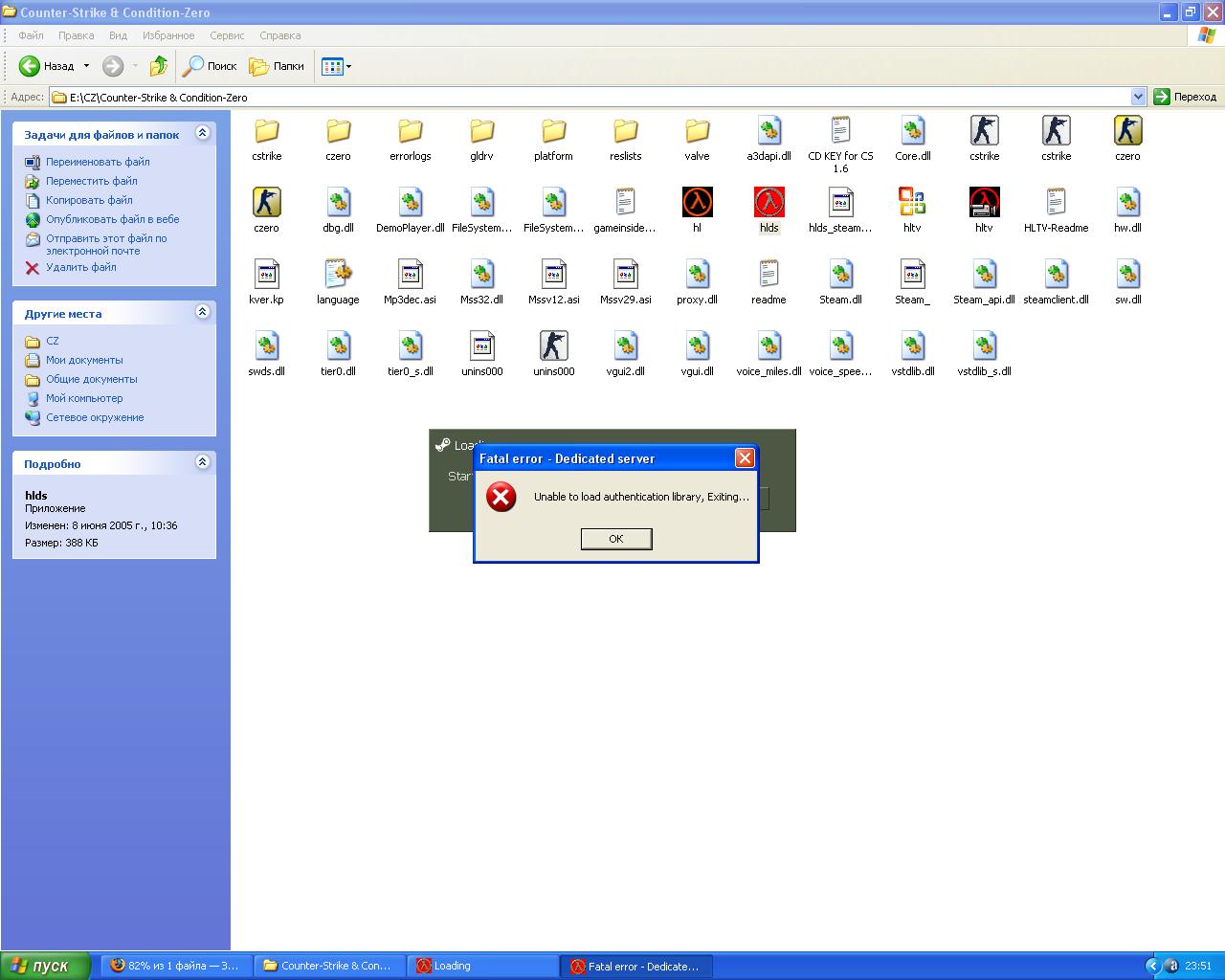The height and width of the screenshot is (980, 1225).
Task: Open the Избранное menu
Action: [168, 35]
